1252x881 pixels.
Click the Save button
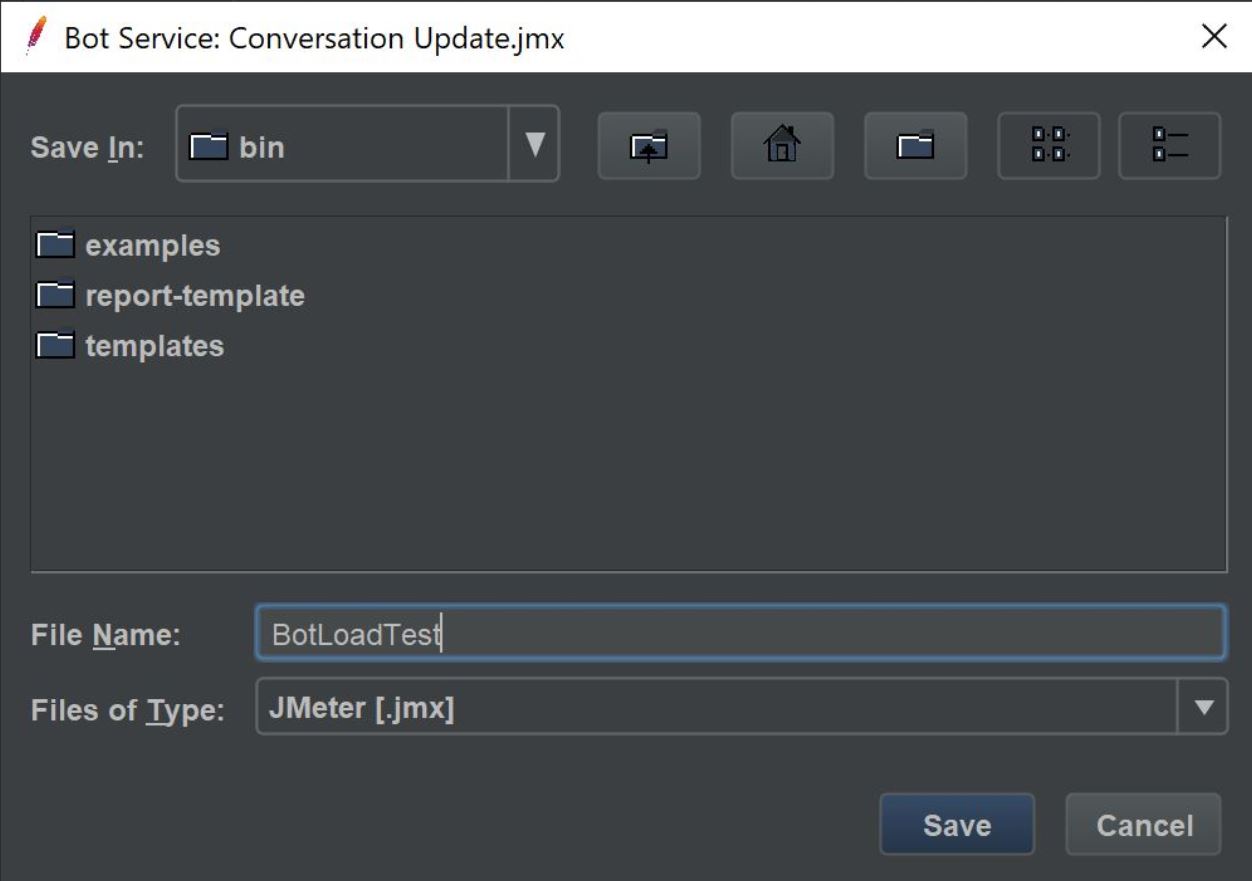(957, 825)
